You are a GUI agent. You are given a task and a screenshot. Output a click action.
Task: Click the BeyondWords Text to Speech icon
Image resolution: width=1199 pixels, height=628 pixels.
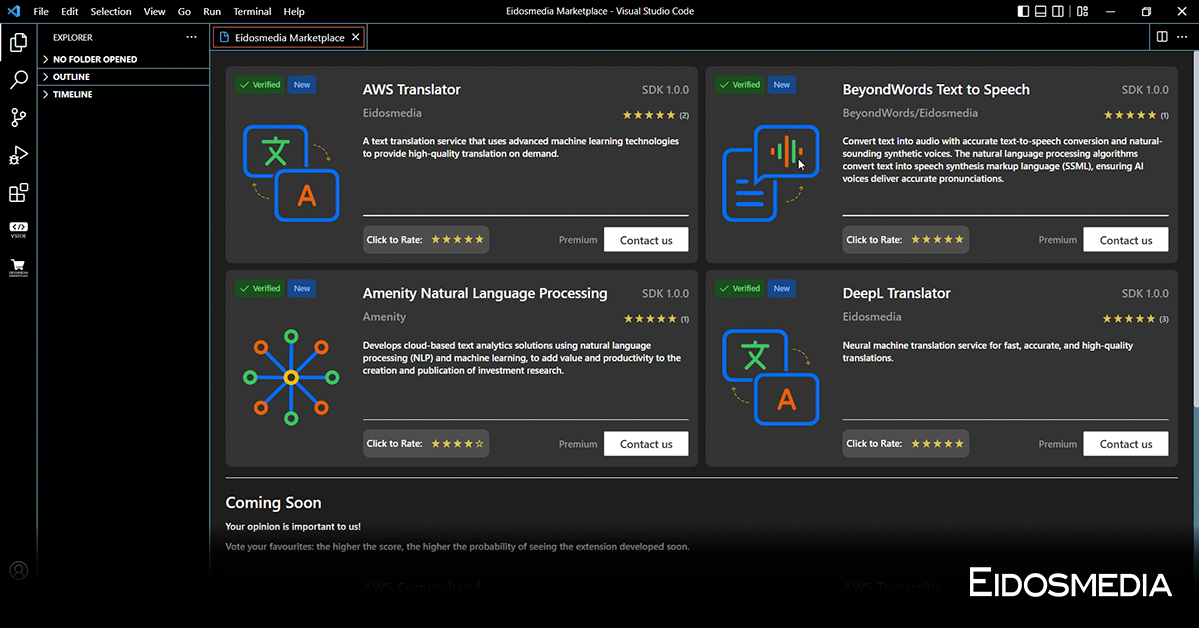[x=771, y=174]
